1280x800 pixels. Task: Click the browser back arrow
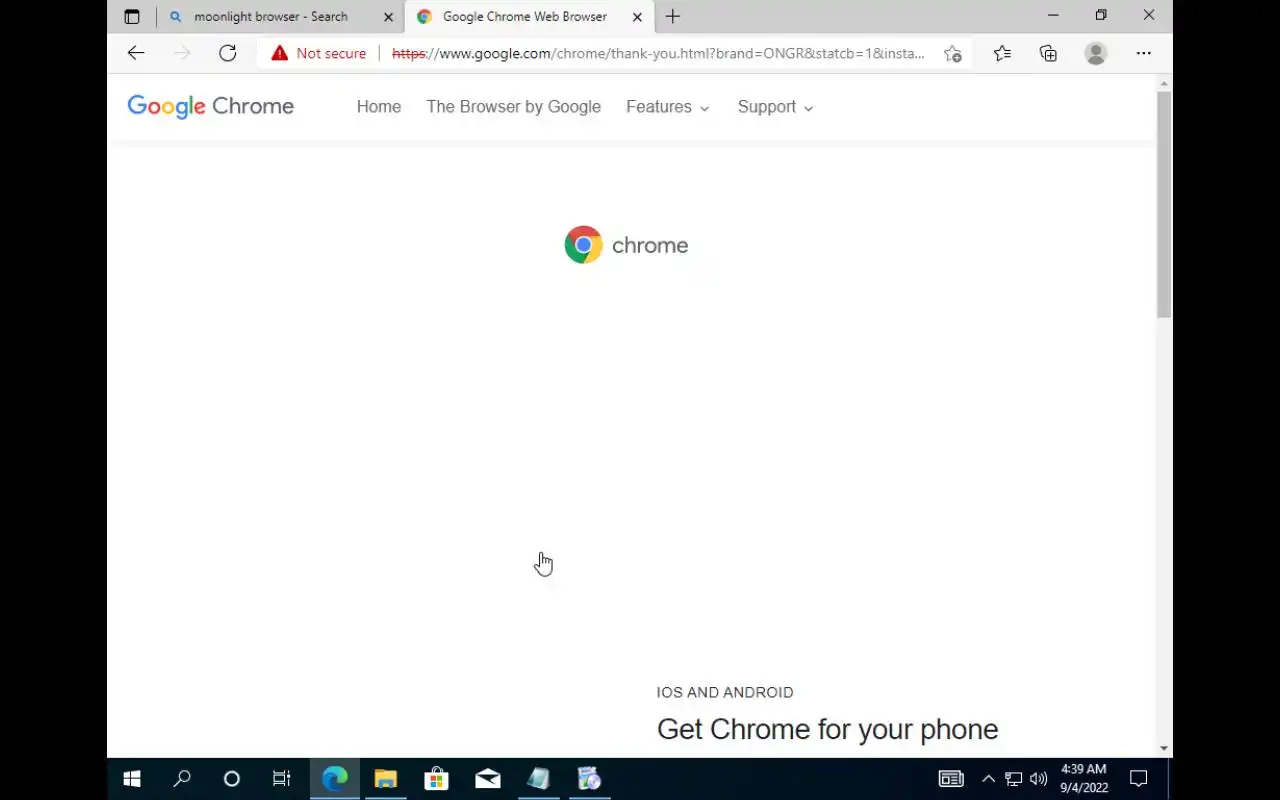136,53
